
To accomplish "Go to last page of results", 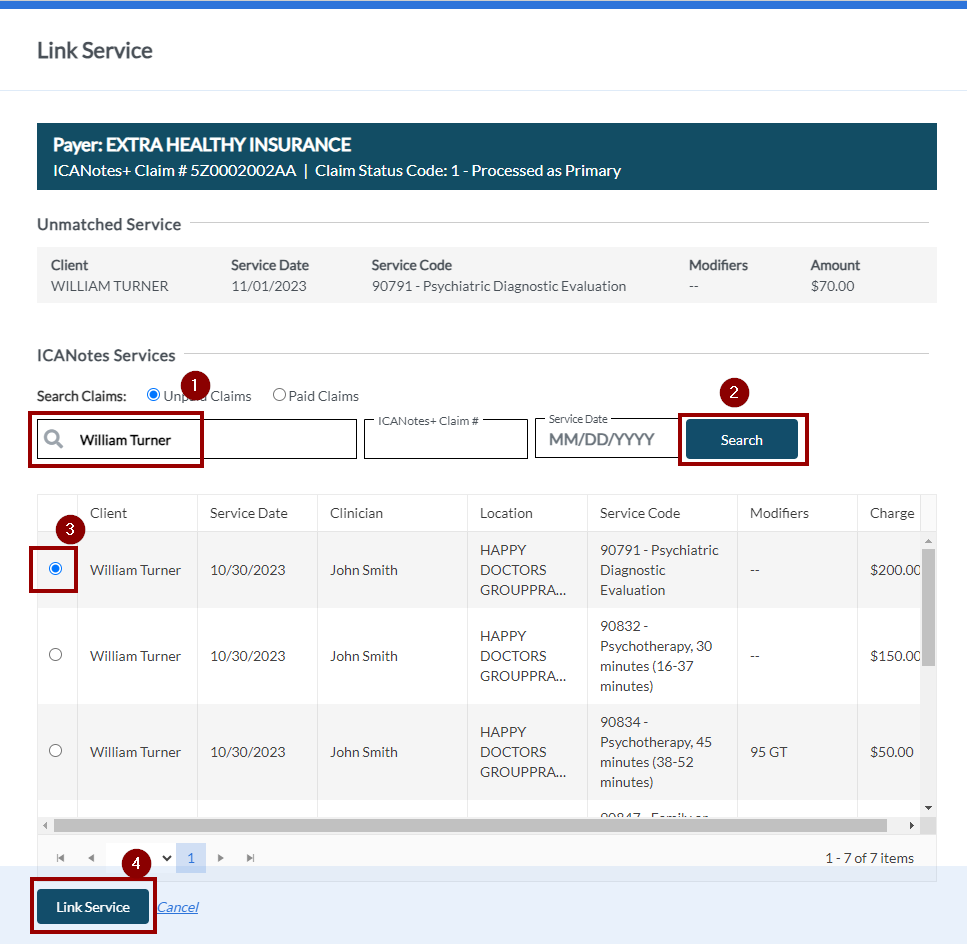I will pos(251,858).
